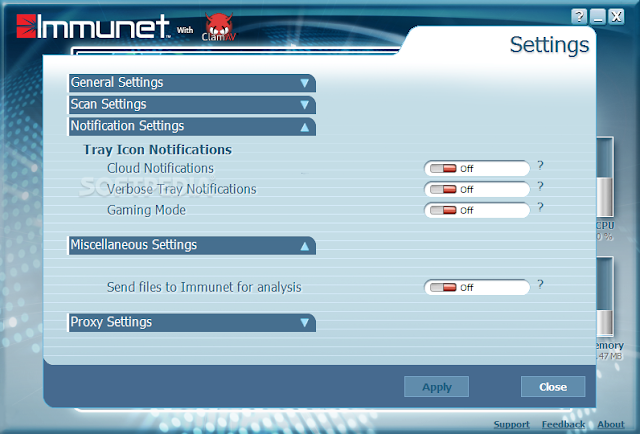The image size is (640, 434).
Task: Show help for Send files to Immunet
Action: pyautogui.click(x=540, y=284)
